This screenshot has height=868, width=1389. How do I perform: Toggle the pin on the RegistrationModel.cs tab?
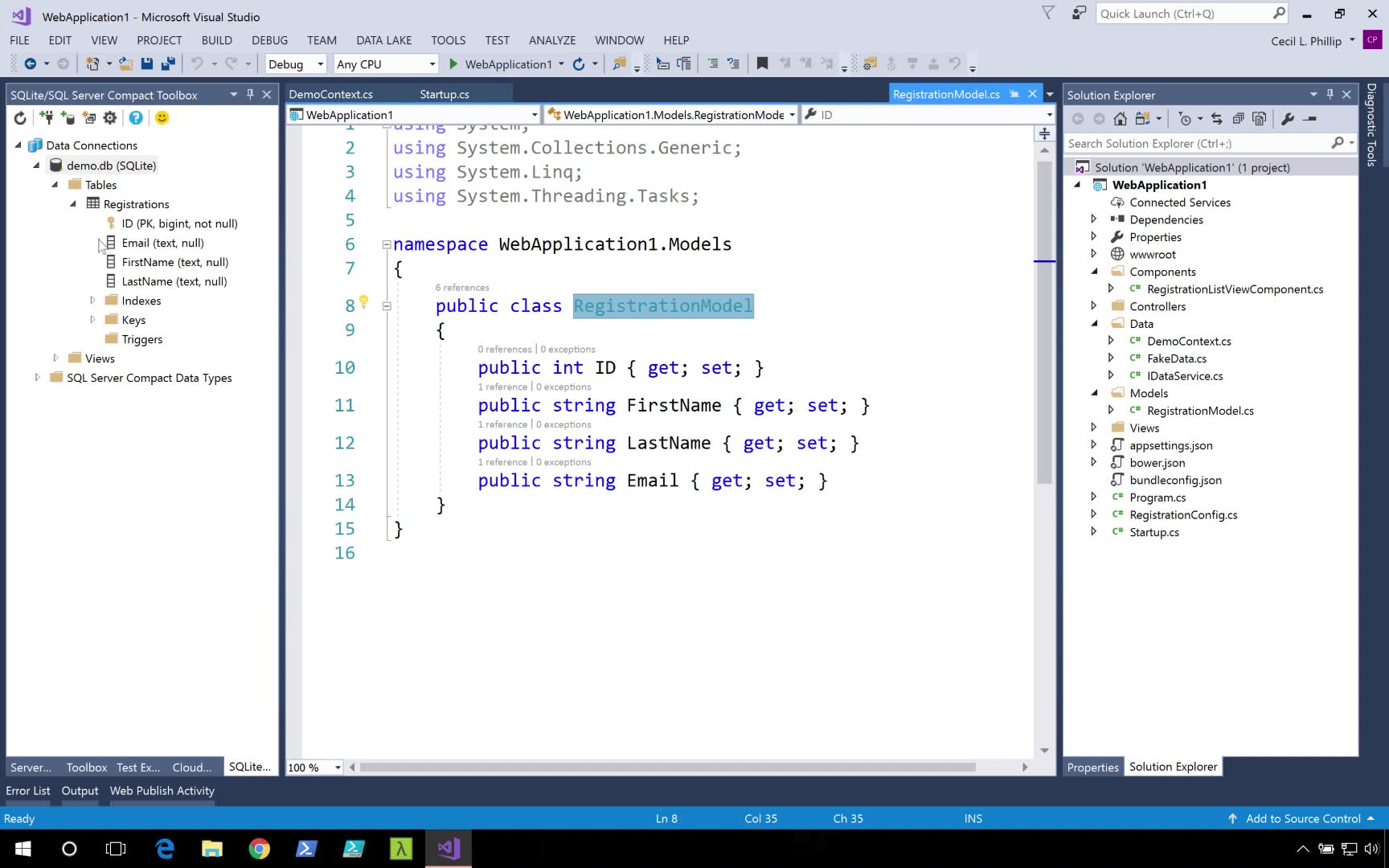coord(1014,94)
